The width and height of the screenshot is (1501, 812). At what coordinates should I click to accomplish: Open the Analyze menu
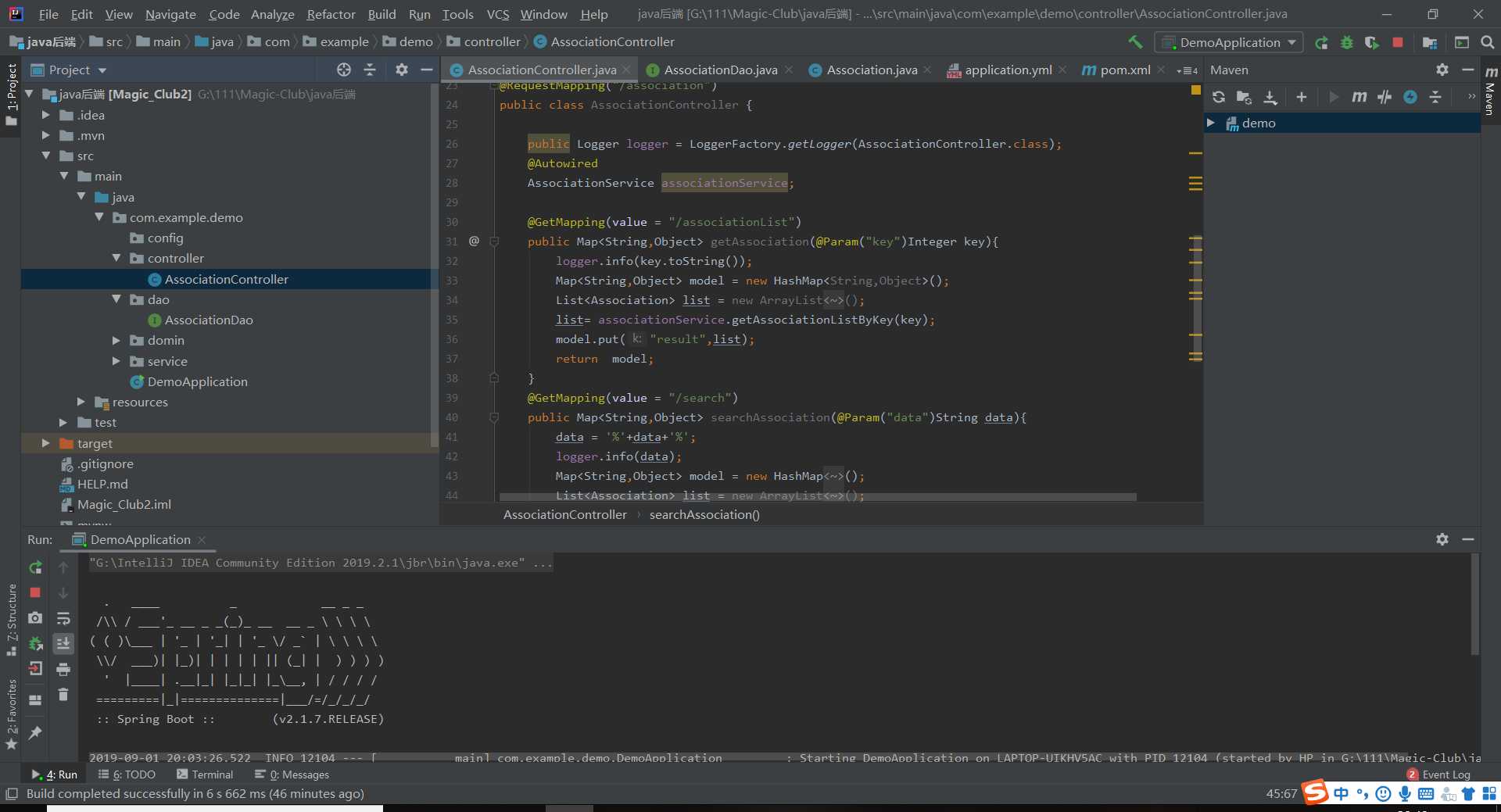click(x=272, y=14)
